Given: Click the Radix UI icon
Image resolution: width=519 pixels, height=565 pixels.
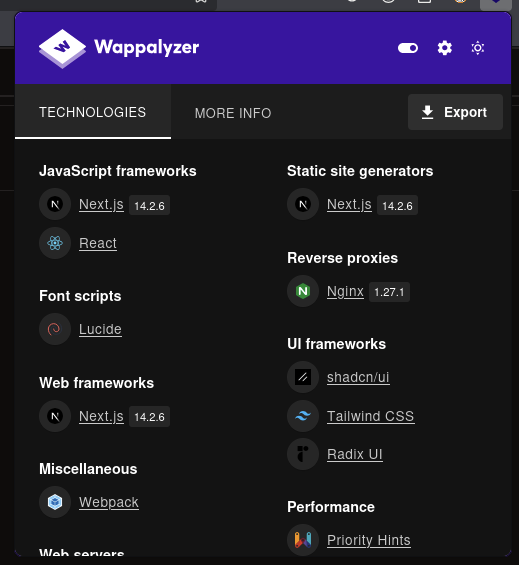Looking at the screenshot, I should coord(303,454).
